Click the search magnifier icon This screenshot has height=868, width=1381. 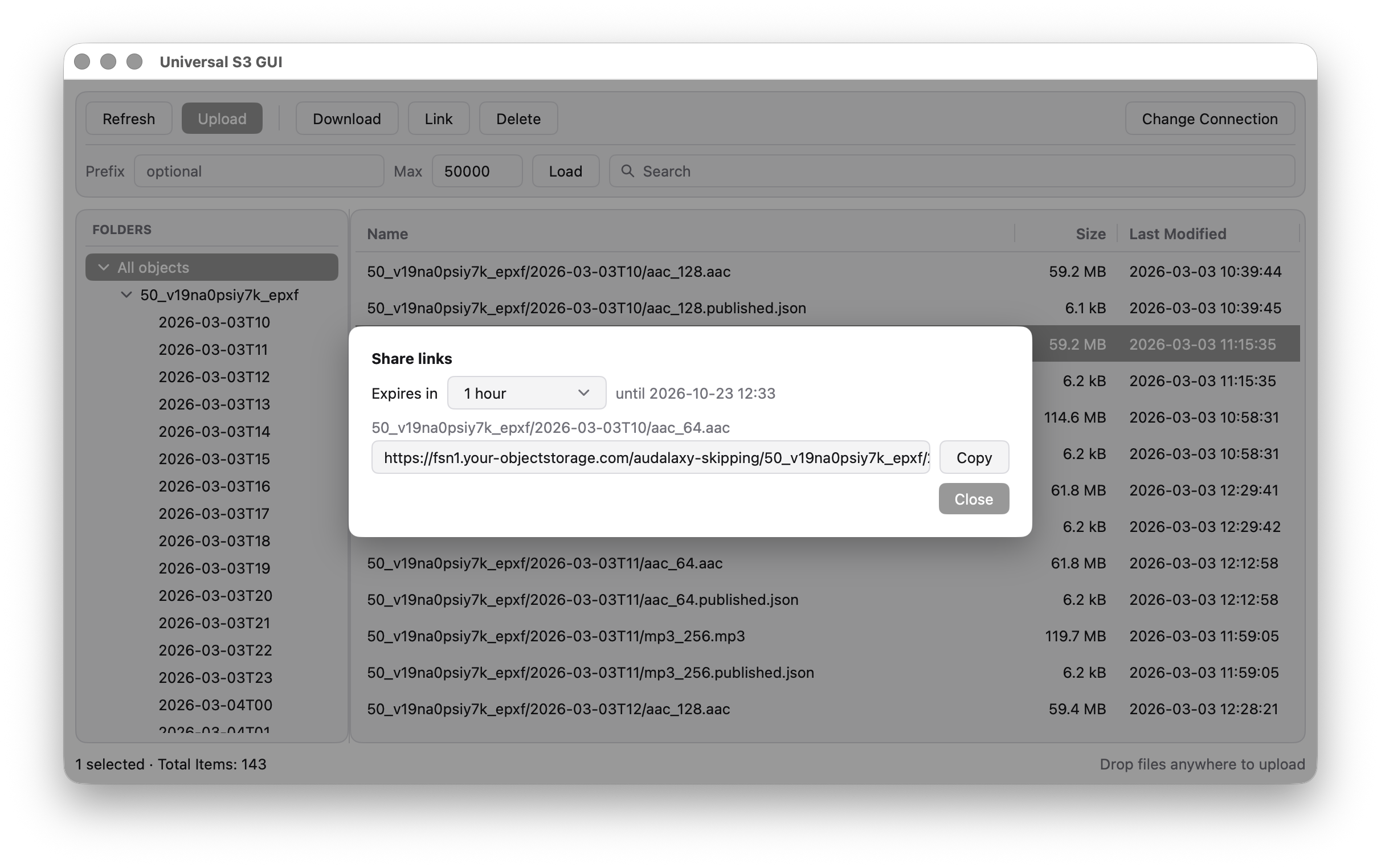[627, 171]
